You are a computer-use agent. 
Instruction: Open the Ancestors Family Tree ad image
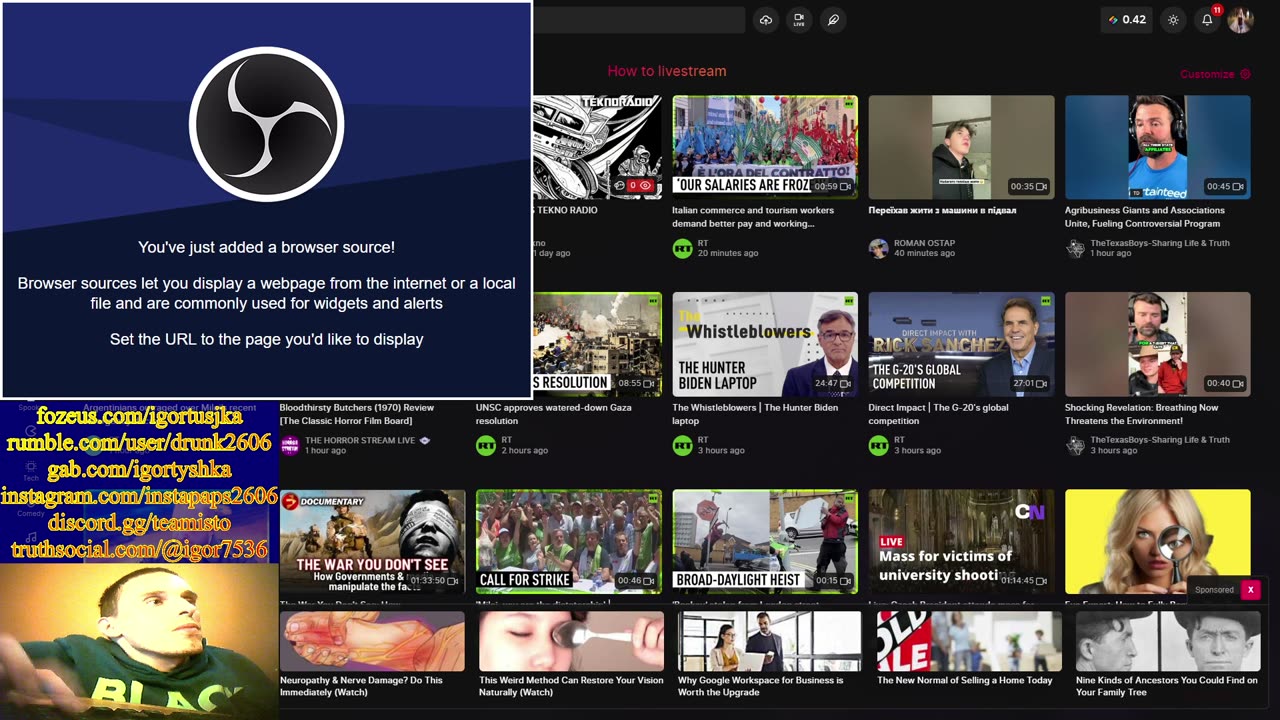click(1168, 641)
